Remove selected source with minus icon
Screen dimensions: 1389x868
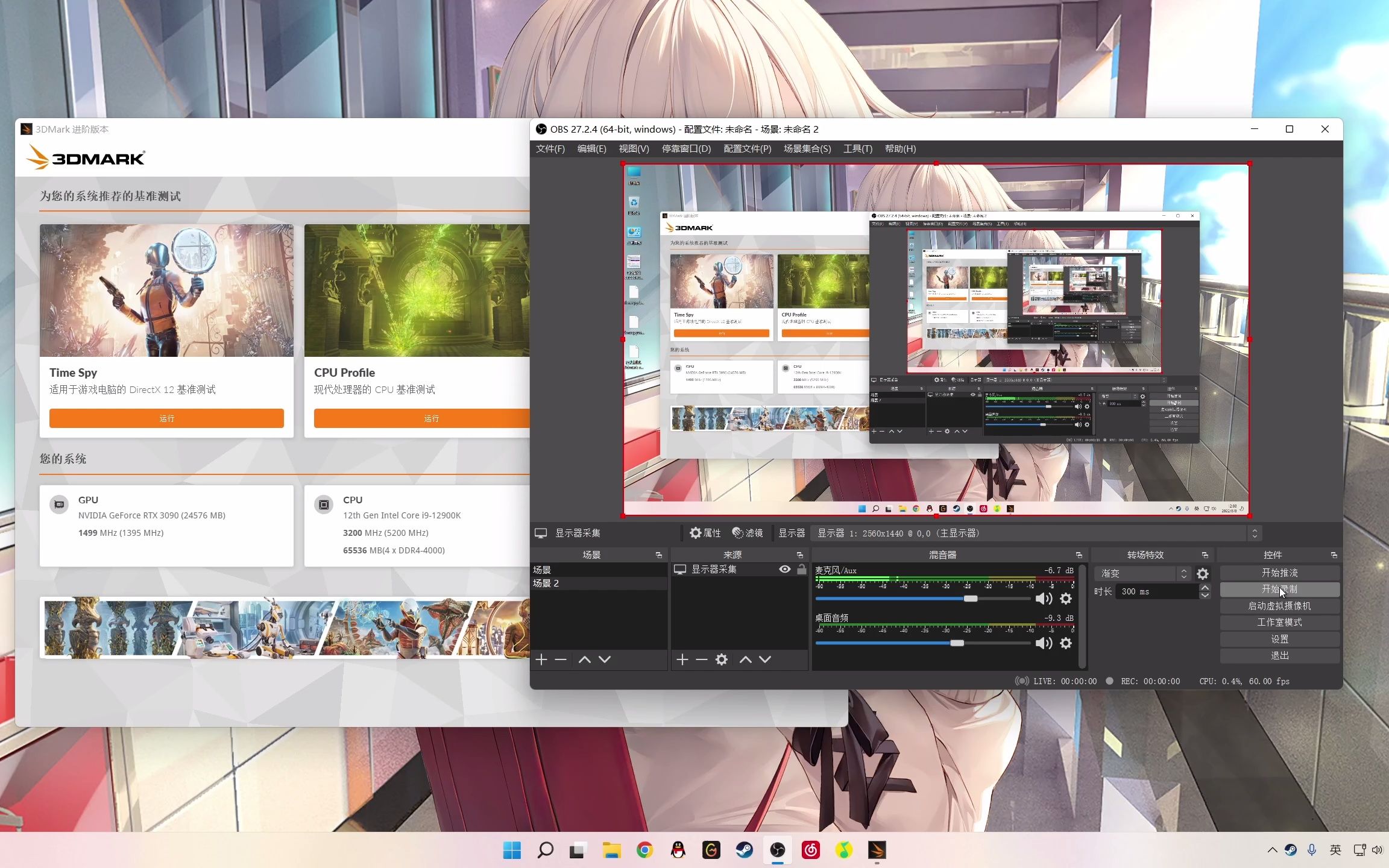[x=701, y=659]
